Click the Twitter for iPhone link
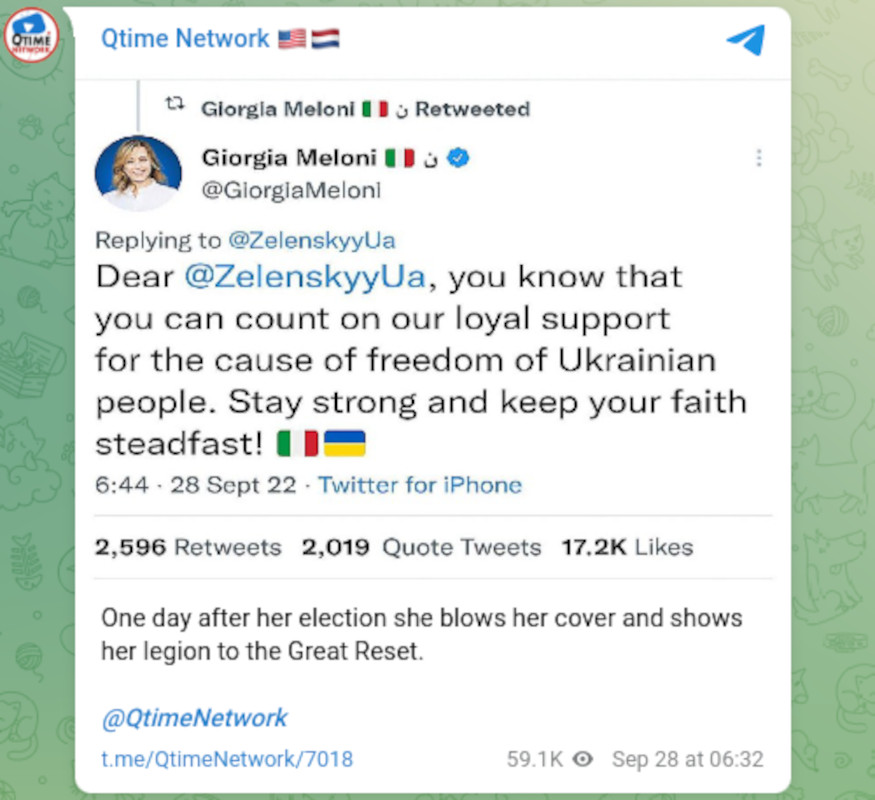 [420, 485]
